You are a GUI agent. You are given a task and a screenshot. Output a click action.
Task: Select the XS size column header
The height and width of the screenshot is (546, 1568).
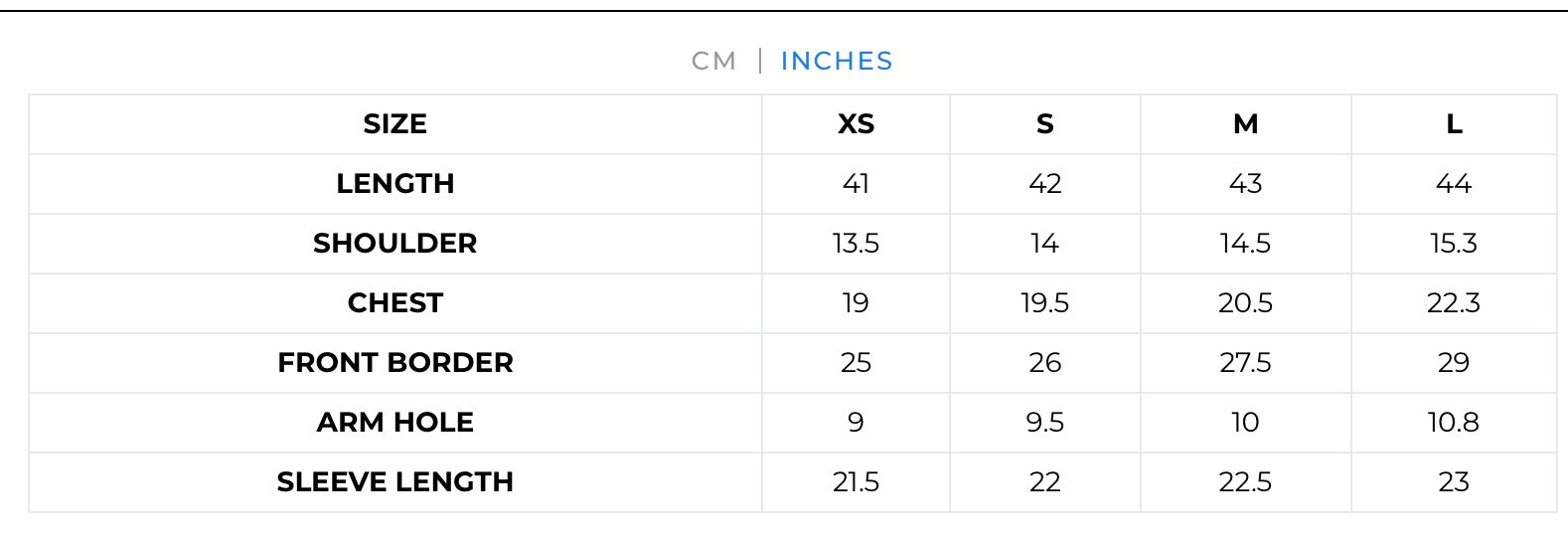[856, 124]
